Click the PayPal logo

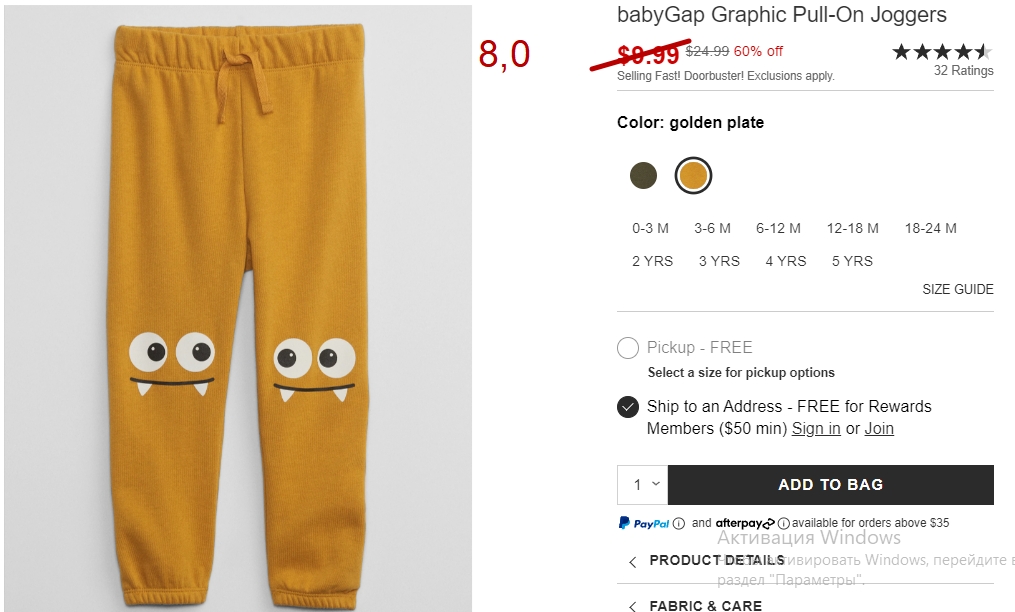[x=643, y=523]
